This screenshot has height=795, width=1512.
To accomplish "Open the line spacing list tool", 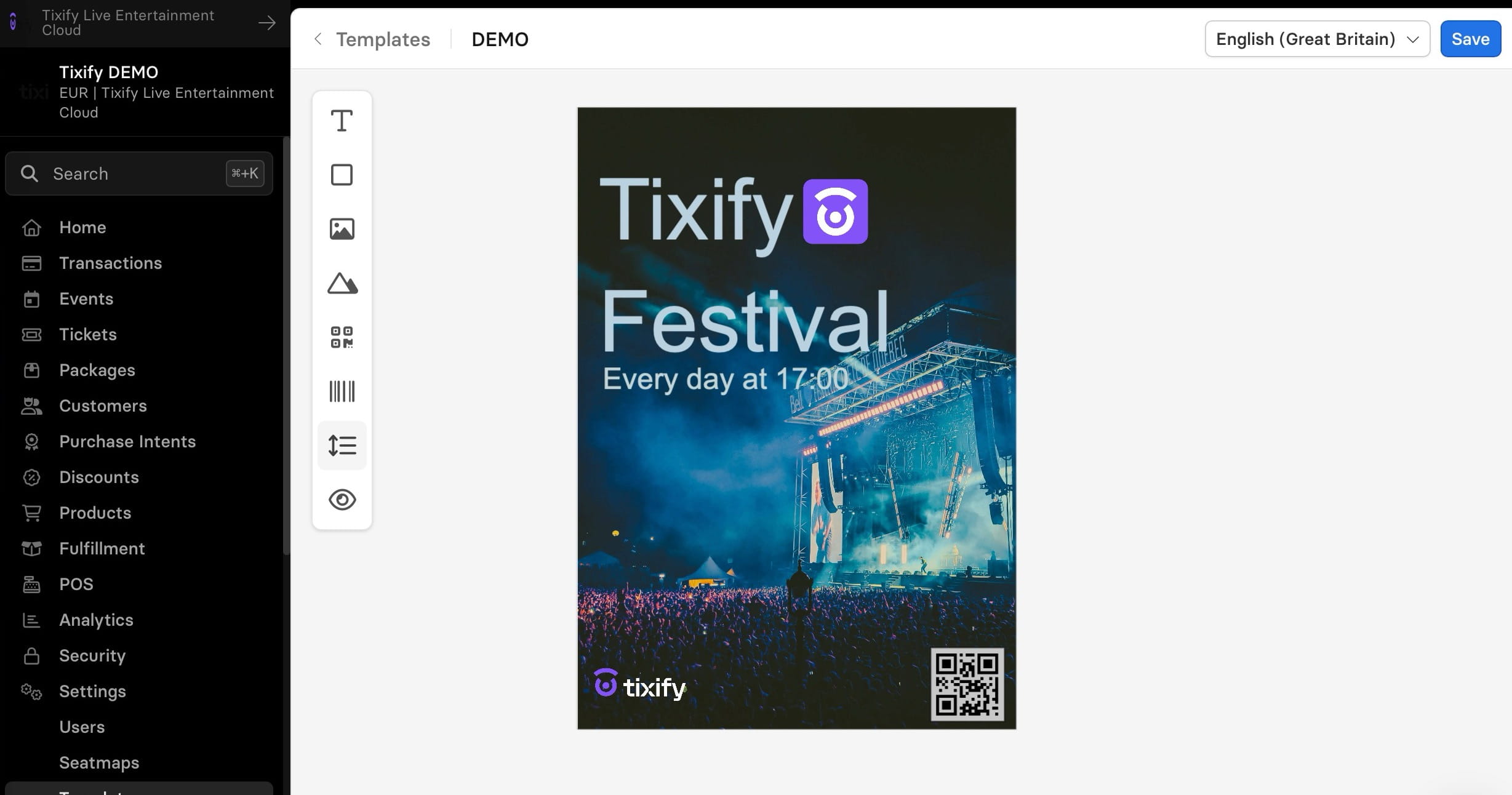I will (342, 445).
